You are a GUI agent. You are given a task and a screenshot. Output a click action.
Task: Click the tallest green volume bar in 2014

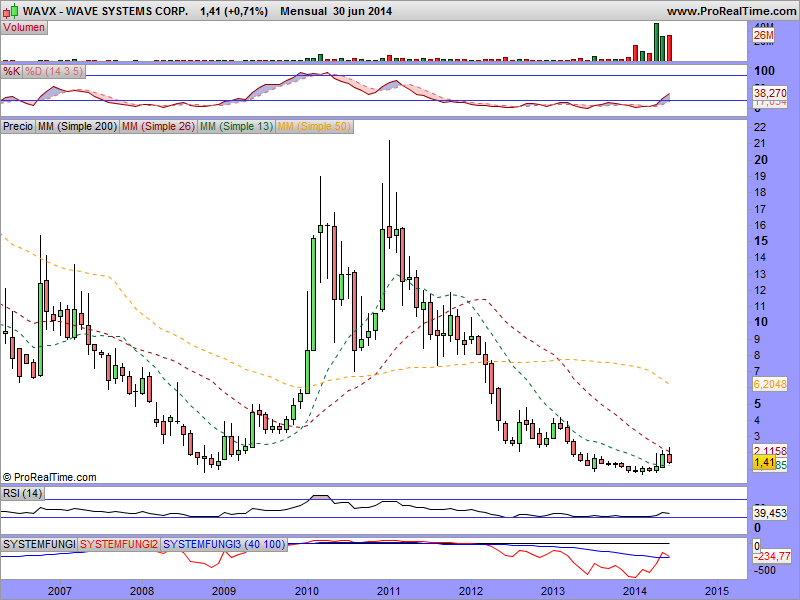tap(656, 42)
